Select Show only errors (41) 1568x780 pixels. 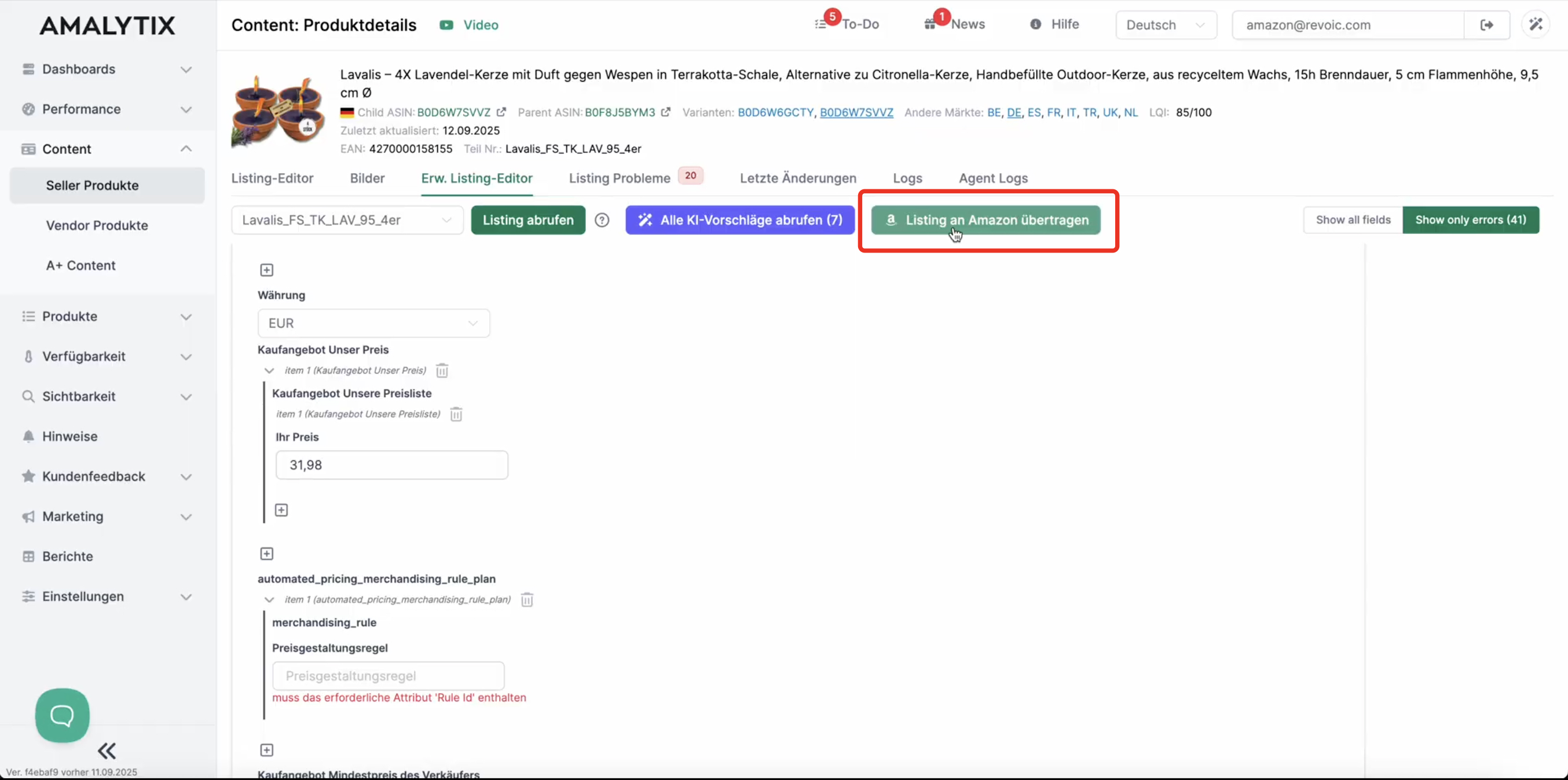(x=1470, y=220)
